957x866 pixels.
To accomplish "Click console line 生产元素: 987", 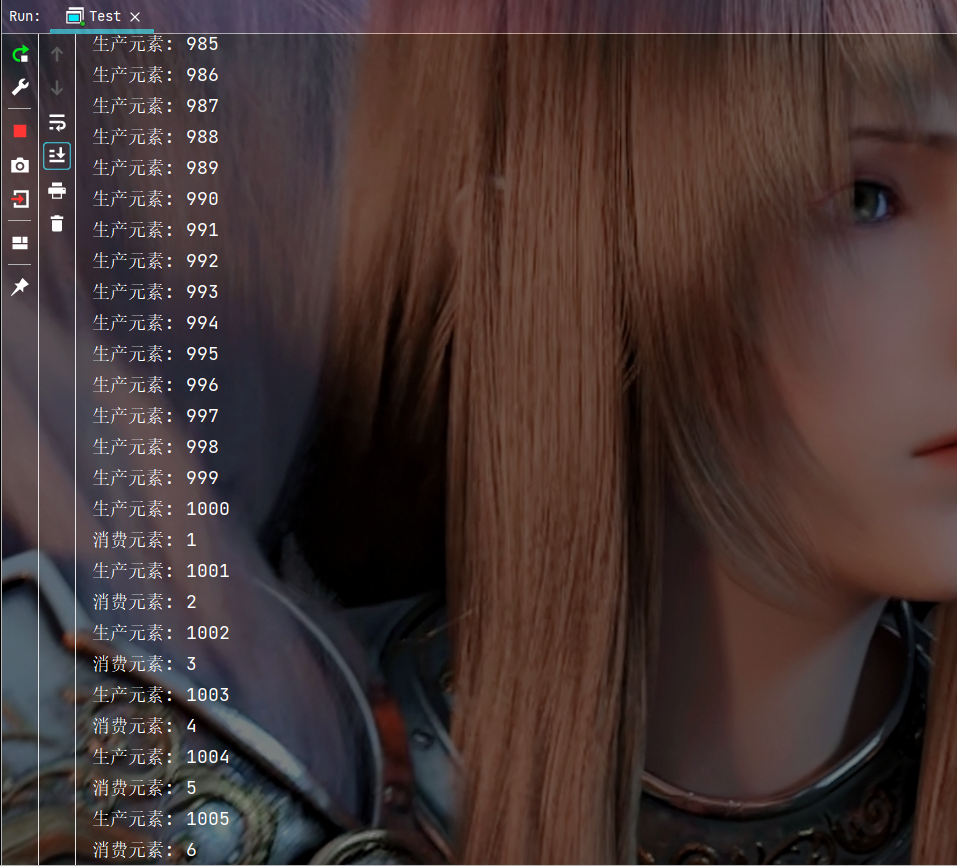I will [x=156, y=106].
